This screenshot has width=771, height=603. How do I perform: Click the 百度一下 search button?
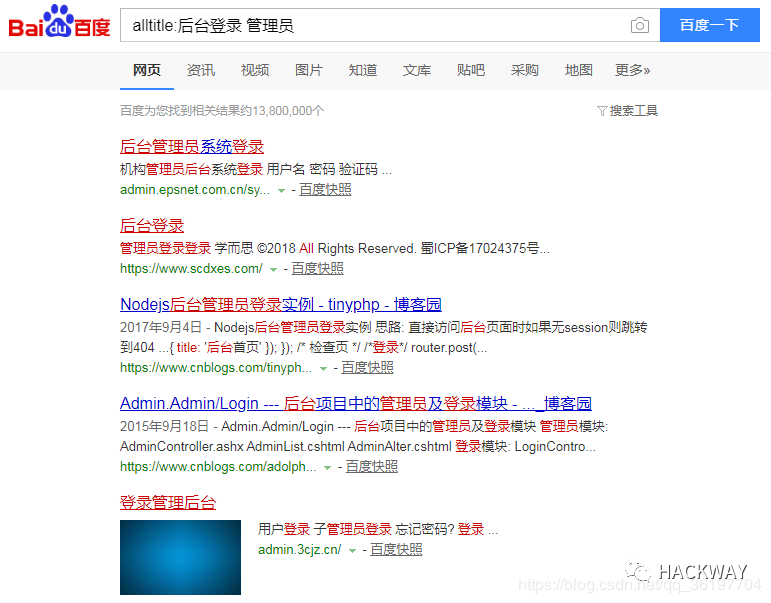(x=710, y=25)
